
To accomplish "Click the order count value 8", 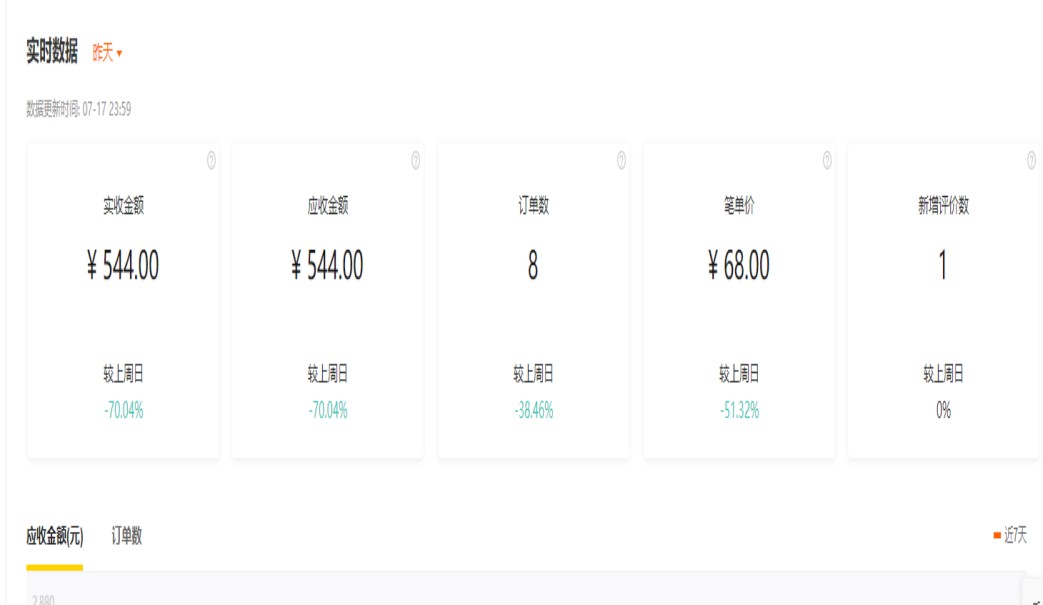I will 533,266.
